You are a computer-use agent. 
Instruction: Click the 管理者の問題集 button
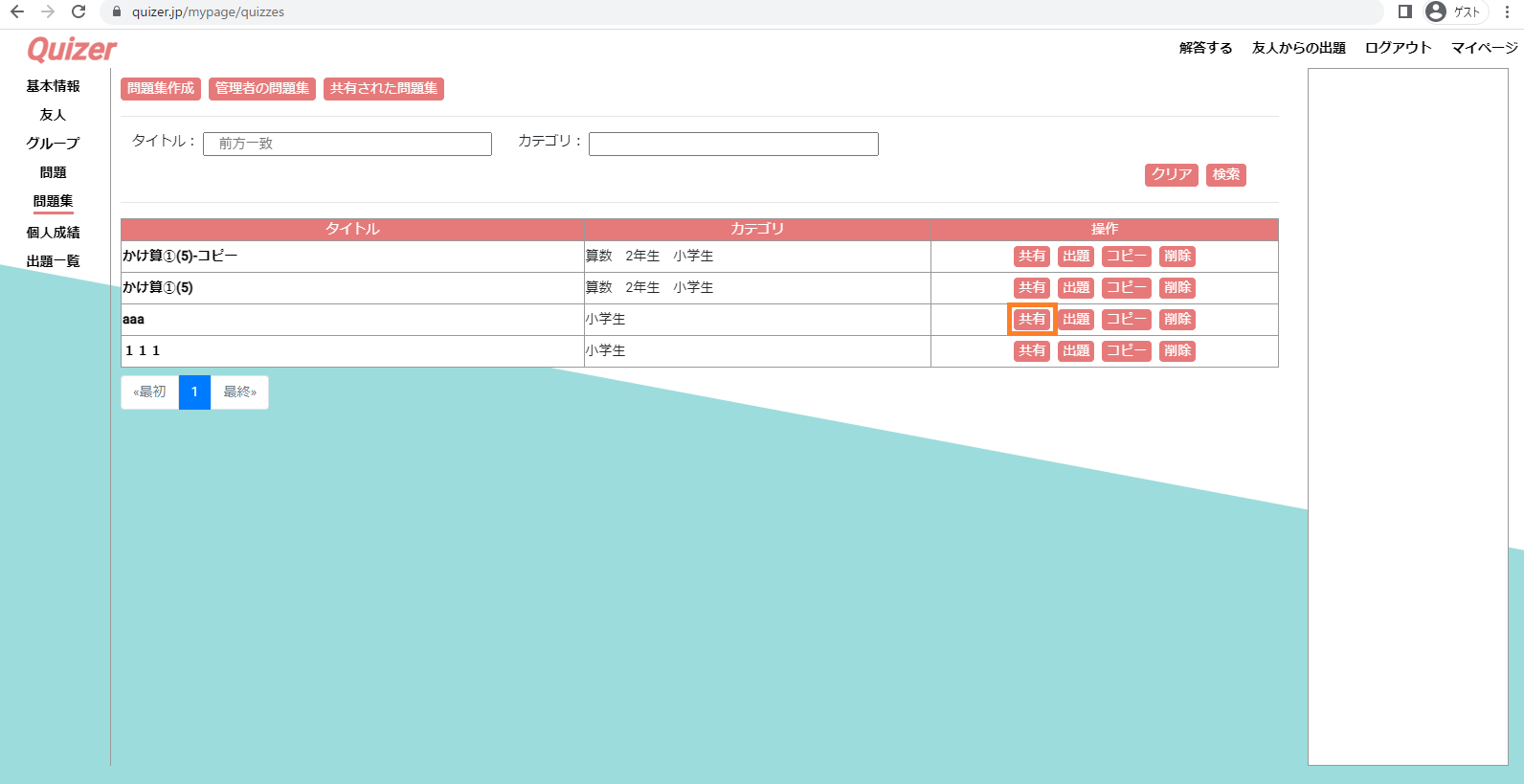[262, 89]
